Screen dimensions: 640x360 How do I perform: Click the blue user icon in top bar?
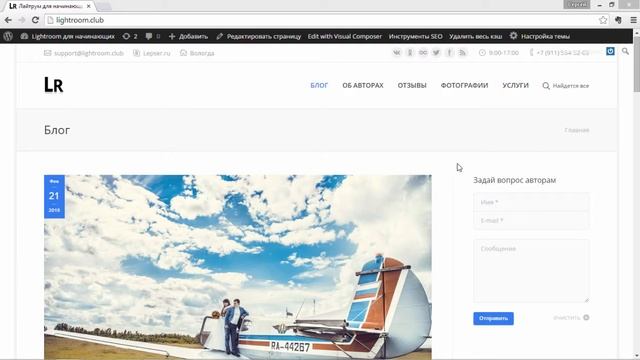[610, 51]
